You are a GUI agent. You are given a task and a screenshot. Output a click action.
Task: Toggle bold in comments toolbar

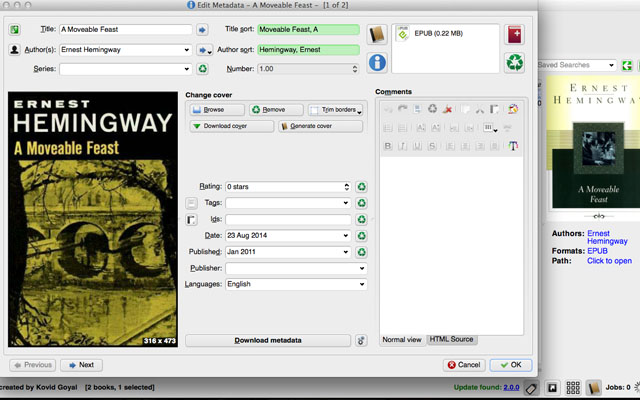[388, 146]
